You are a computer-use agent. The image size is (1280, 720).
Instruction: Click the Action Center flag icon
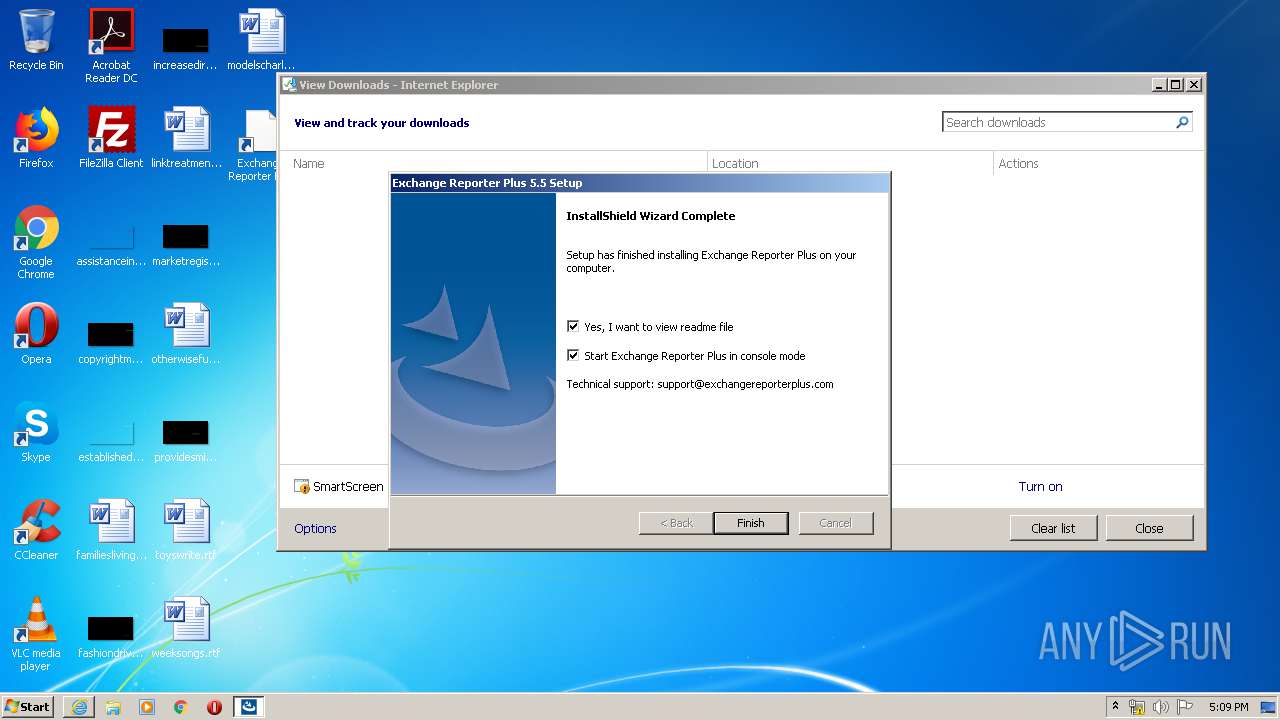pyautogui.click(x=1184, y=707)
